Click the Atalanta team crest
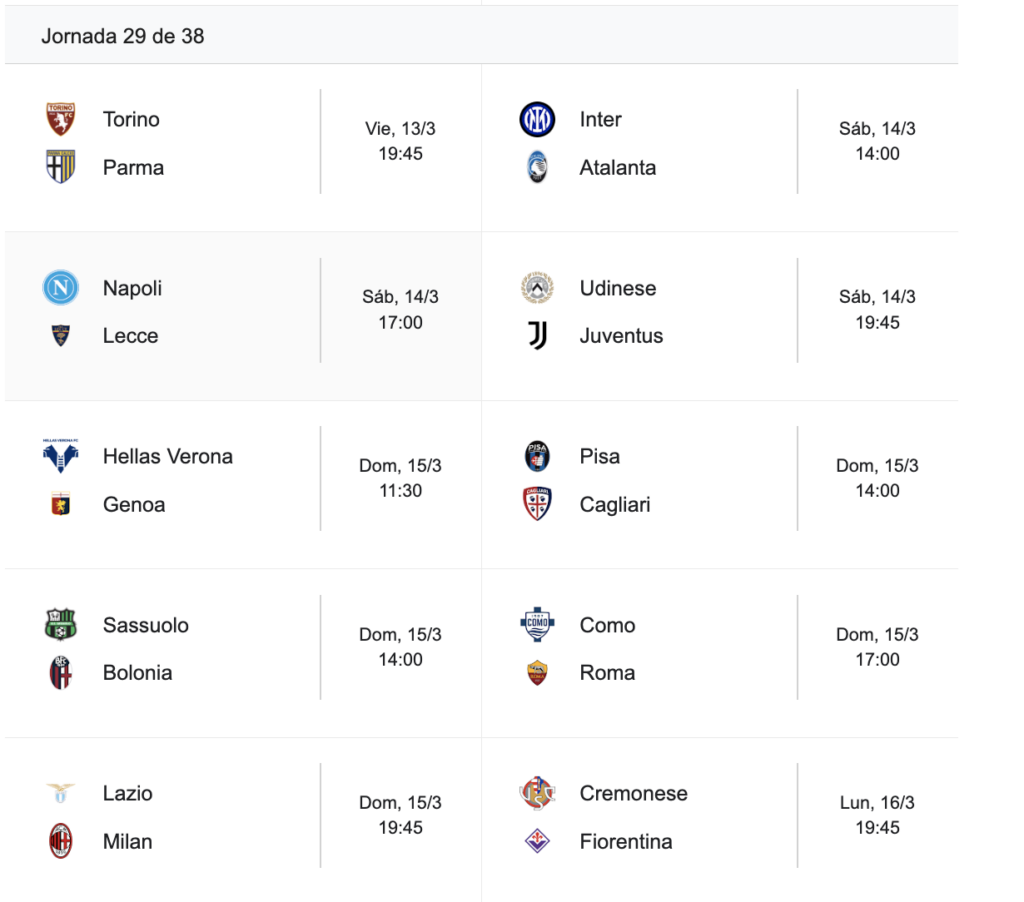The image size is (1024, 902). point(537,167)
